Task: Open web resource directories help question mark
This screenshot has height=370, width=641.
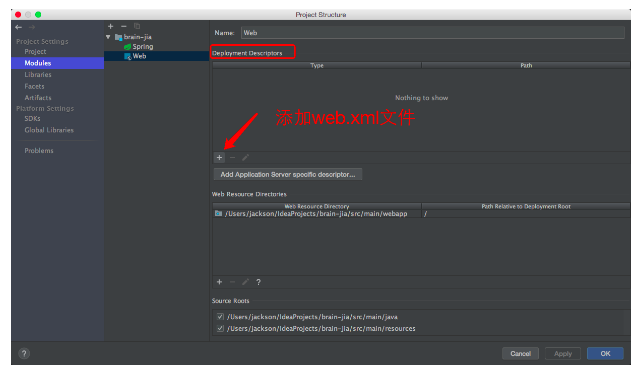Action: coord(258,282)
